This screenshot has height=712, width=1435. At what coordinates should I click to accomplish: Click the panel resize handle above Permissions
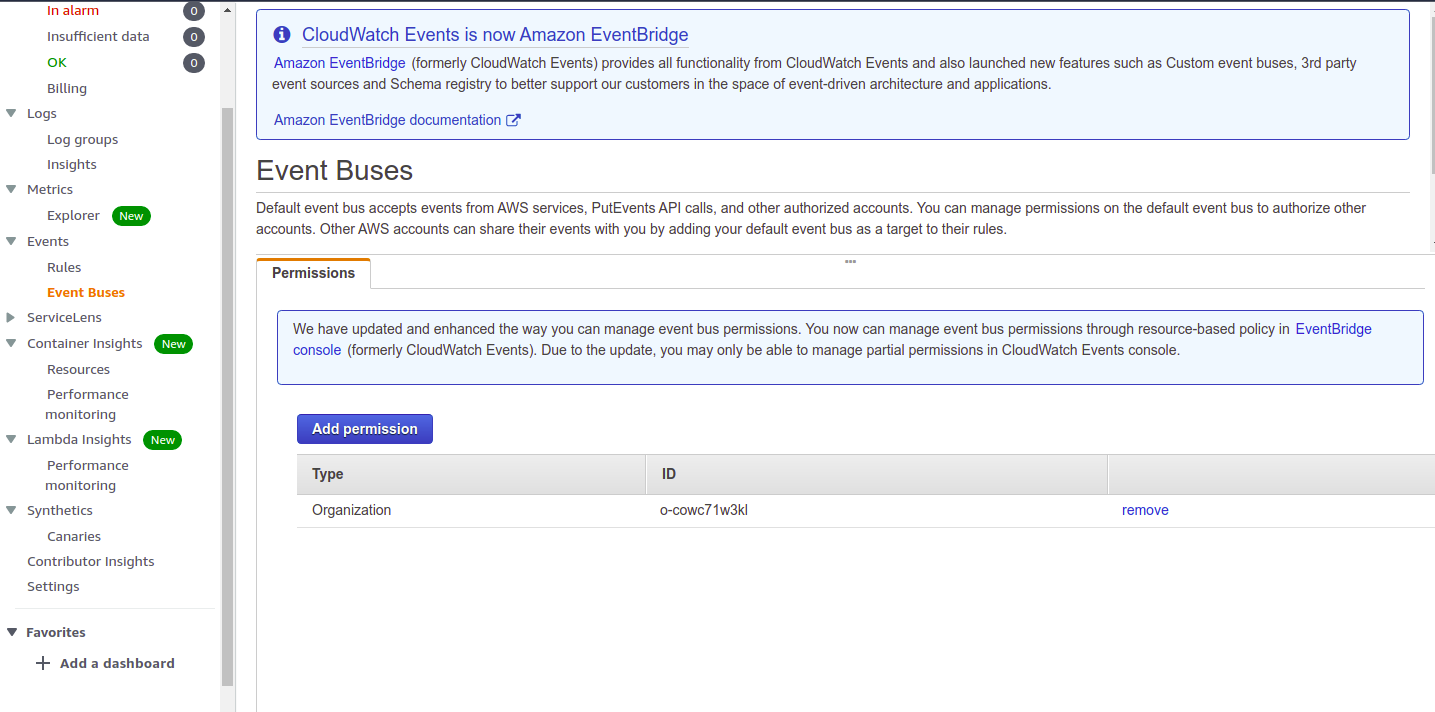850,261
